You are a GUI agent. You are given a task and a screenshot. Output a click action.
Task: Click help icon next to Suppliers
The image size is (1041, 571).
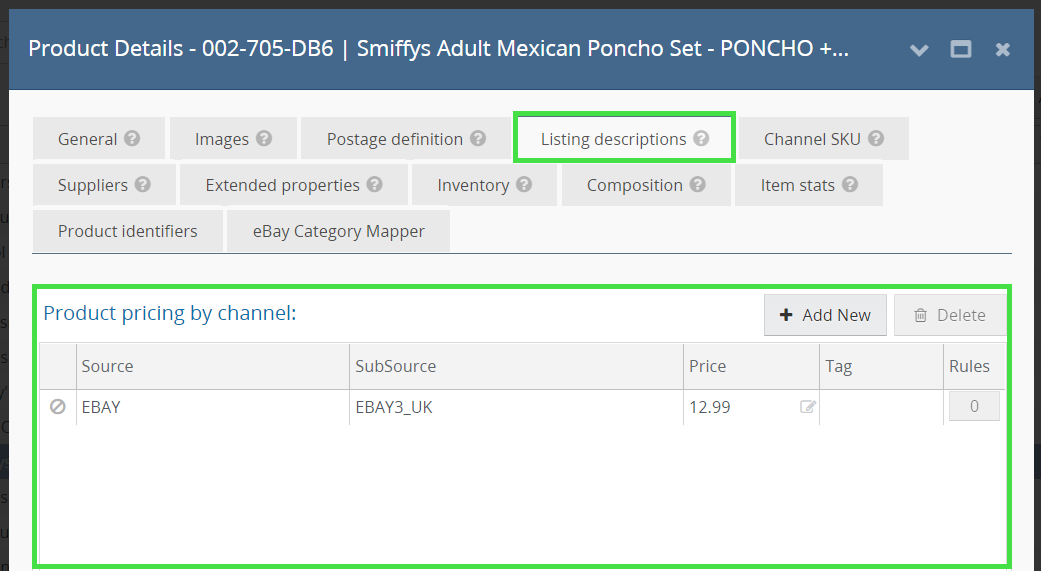click(x=143, y=185)
